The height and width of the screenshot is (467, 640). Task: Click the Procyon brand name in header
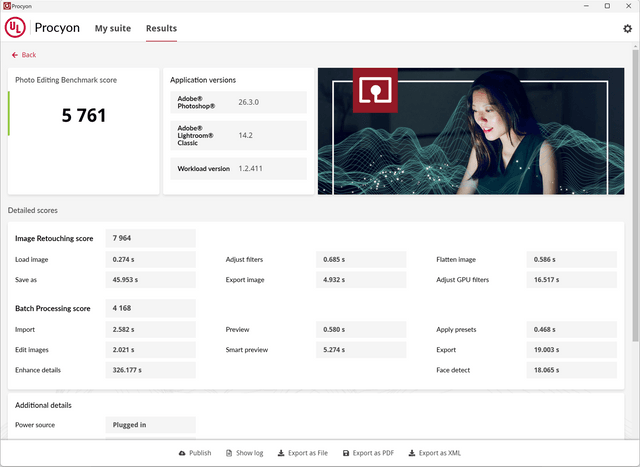click(x=57, y=28)
